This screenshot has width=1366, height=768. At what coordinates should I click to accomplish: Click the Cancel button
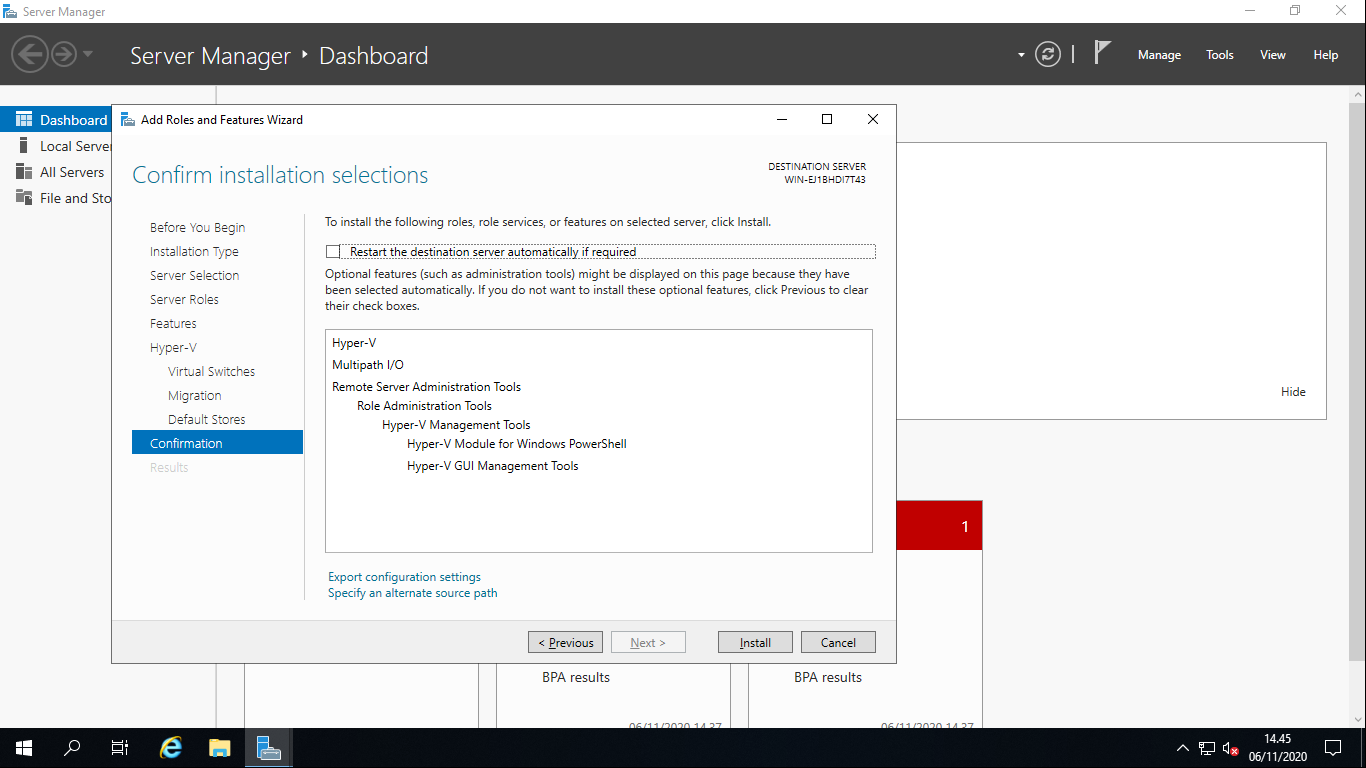(x=838, y=643)
